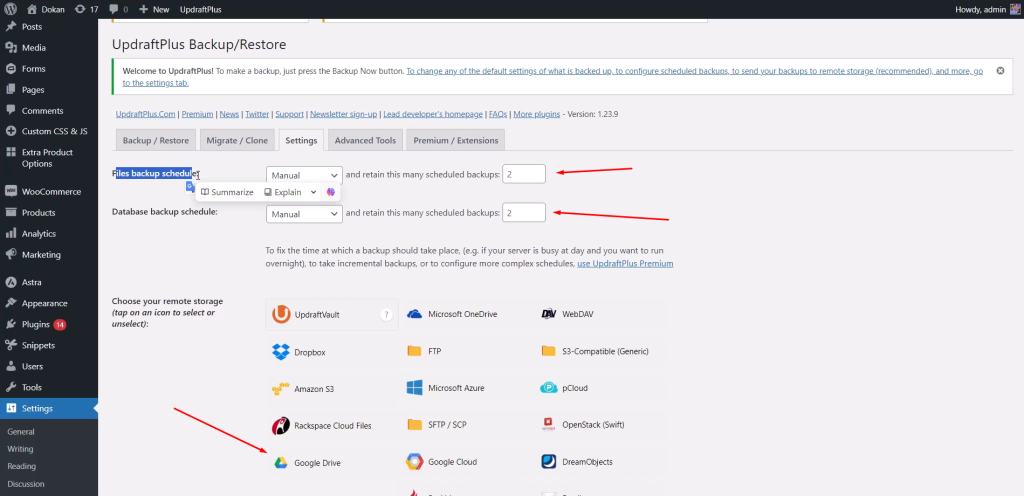
Task: Open the 17 pending updates
Action: (x=87, y=9)
